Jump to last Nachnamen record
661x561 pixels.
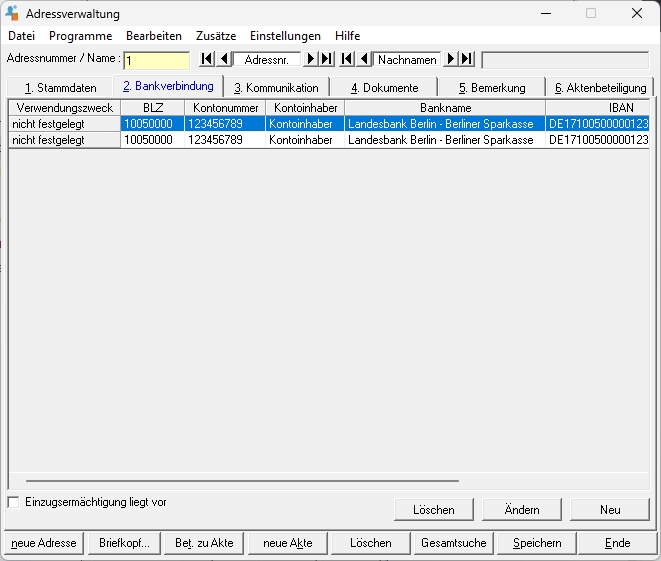[466, 60]
